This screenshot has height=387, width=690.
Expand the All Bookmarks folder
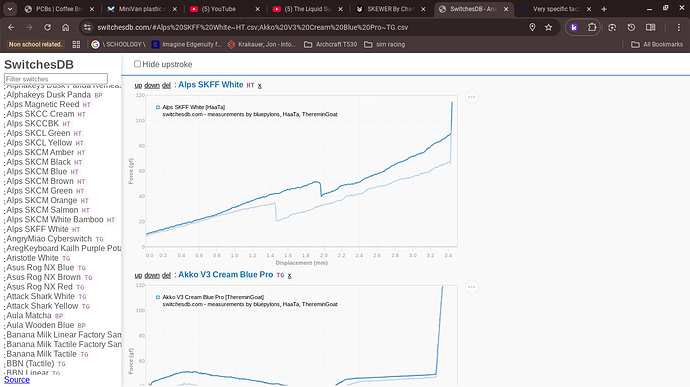click(657, 44)
